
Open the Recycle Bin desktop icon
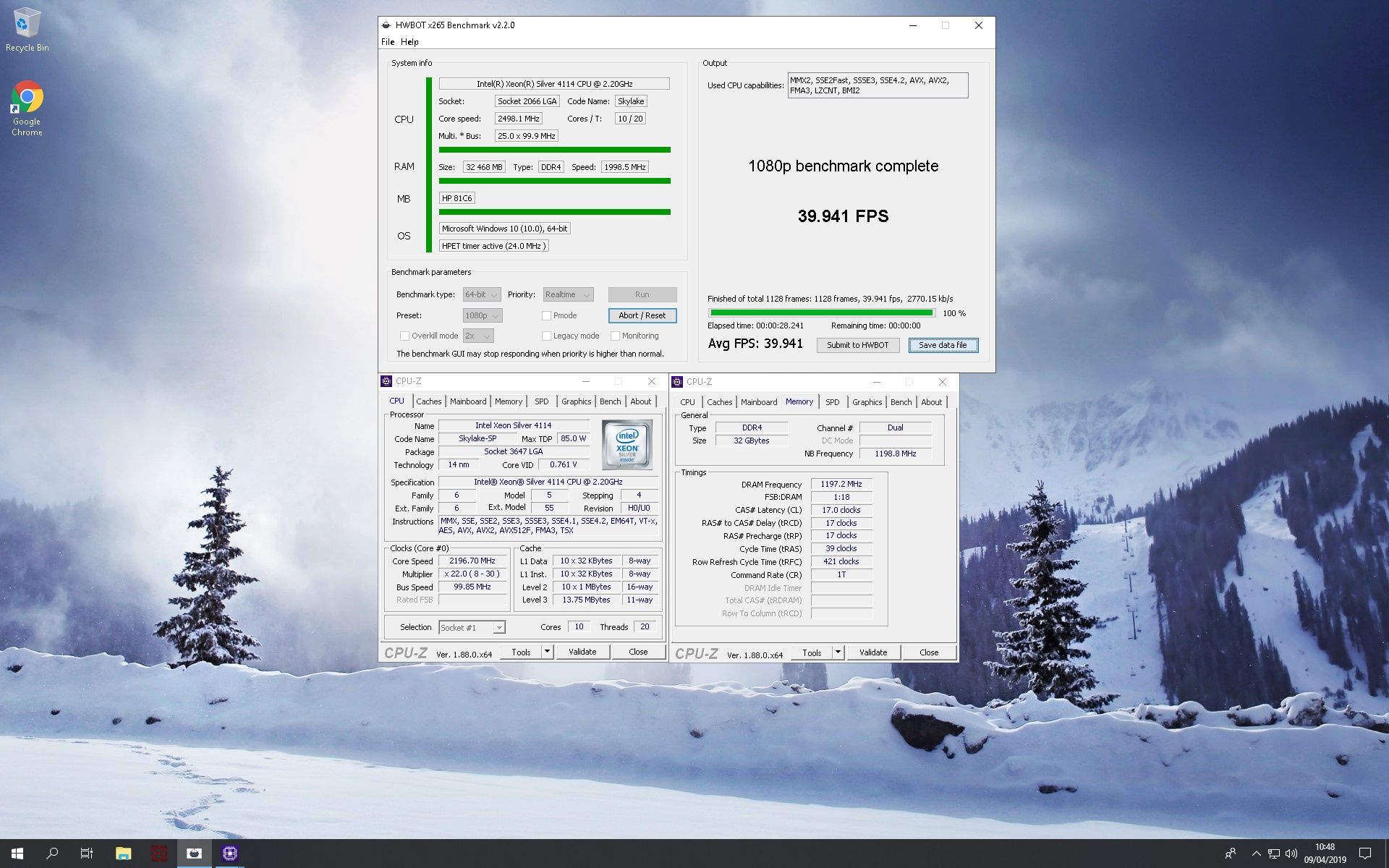pyautogui.click(x=27, y=30)
